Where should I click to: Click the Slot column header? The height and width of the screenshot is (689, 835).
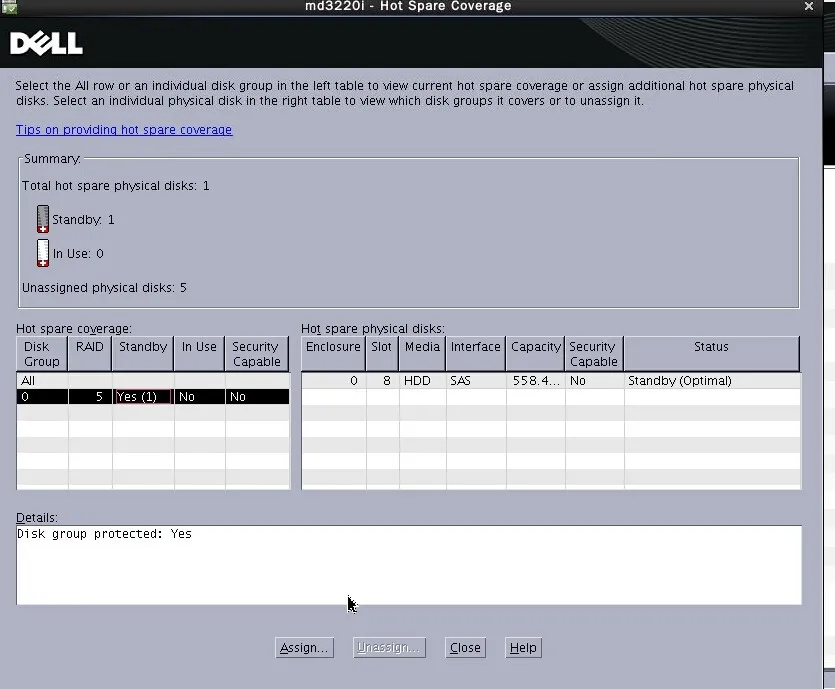(x=382, y=354)
